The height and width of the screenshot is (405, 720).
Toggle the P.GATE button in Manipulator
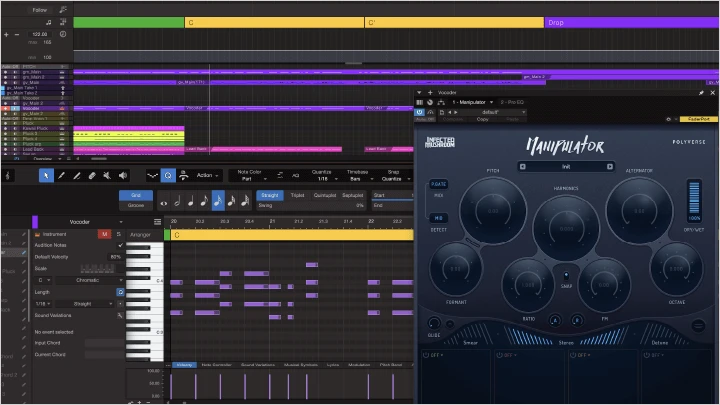[439, 184]
